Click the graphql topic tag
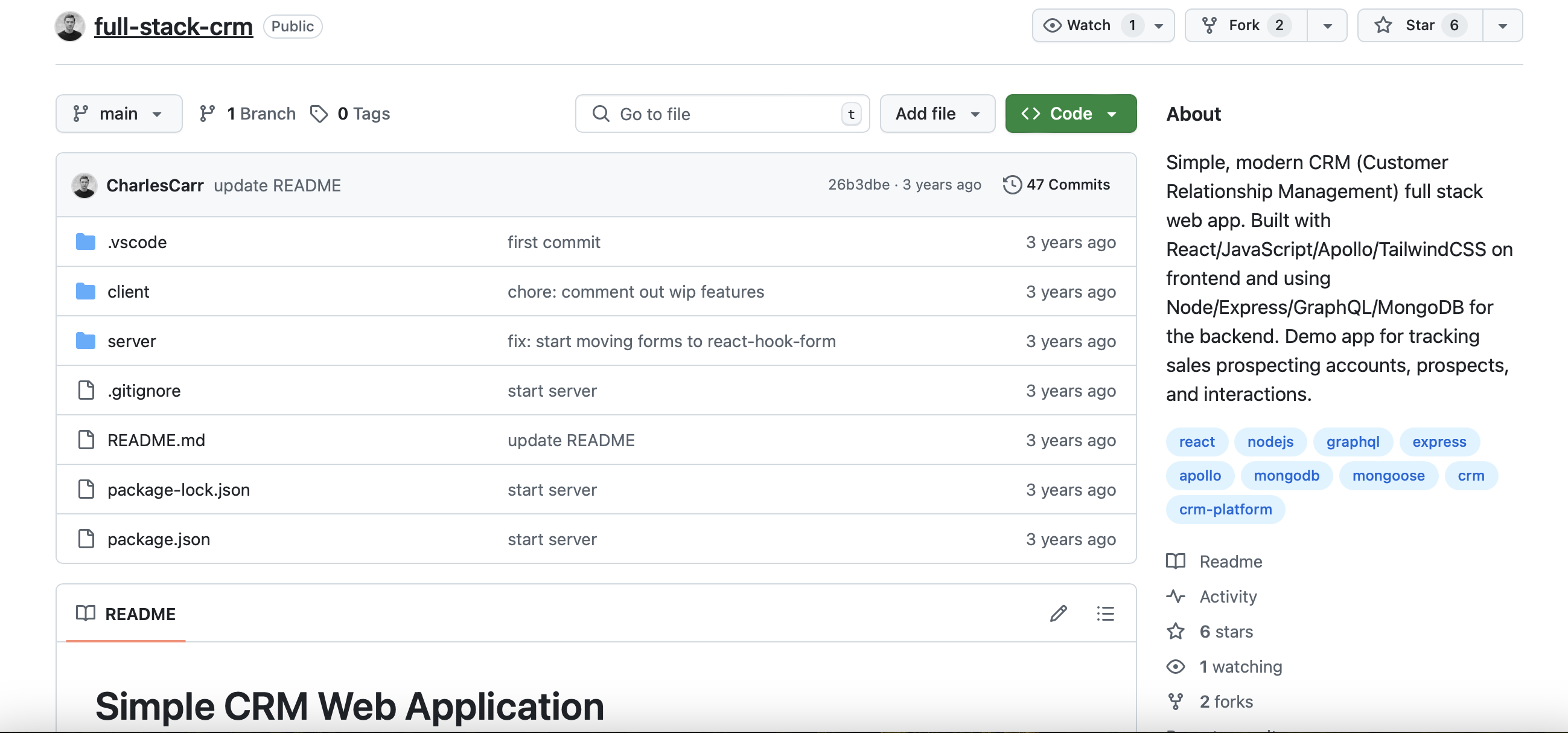Viewport: 1568px width, 733px height. tap(1353, 441)
